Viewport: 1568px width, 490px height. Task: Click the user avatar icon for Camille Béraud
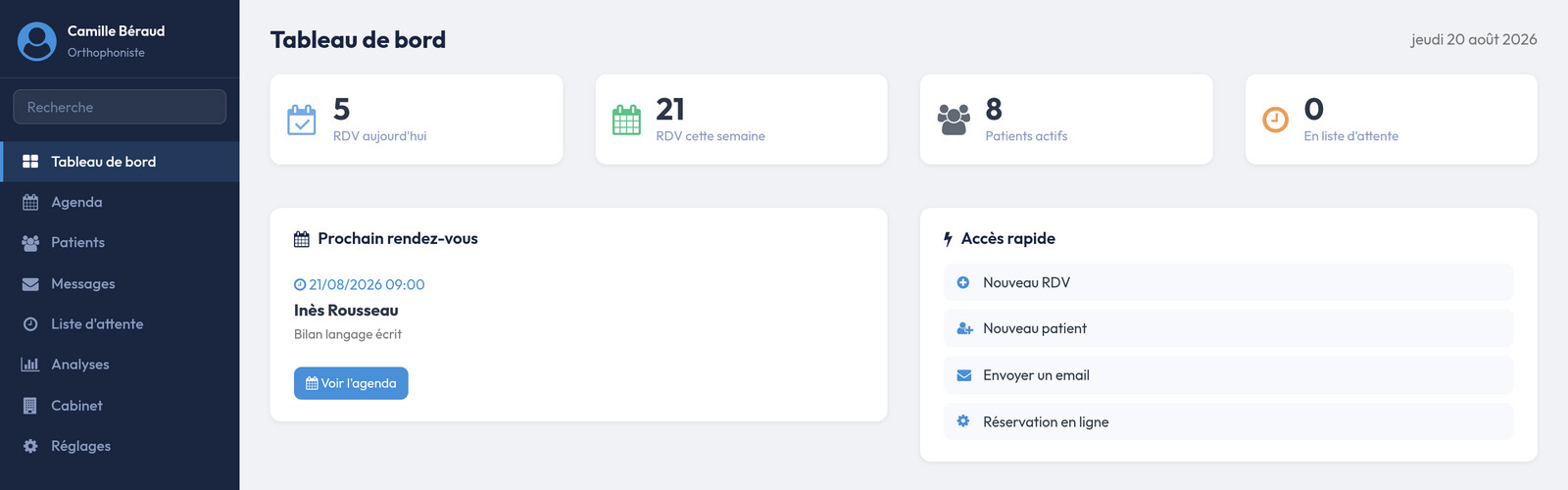click(37, 41)
